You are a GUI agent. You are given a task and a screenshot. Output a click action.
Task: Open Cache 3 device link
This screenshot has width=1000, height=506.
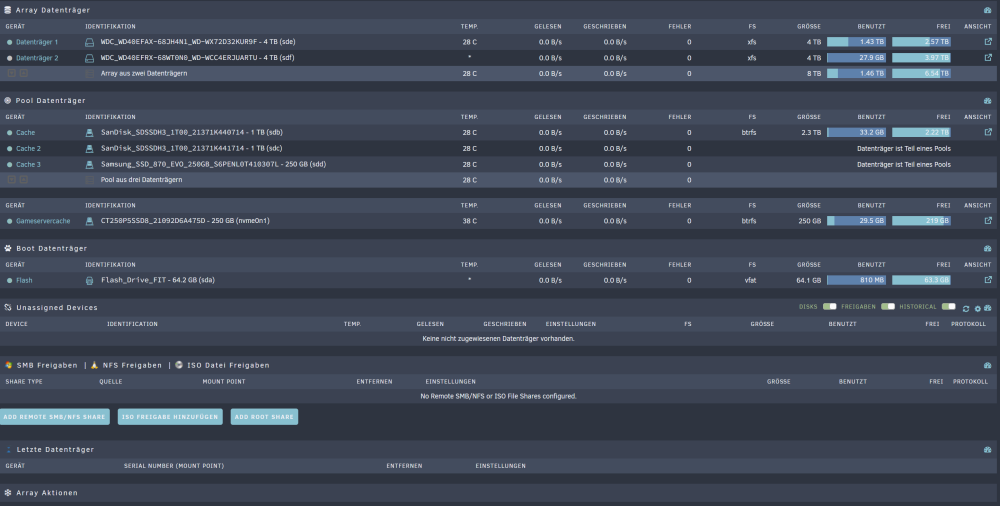[29, 165]
